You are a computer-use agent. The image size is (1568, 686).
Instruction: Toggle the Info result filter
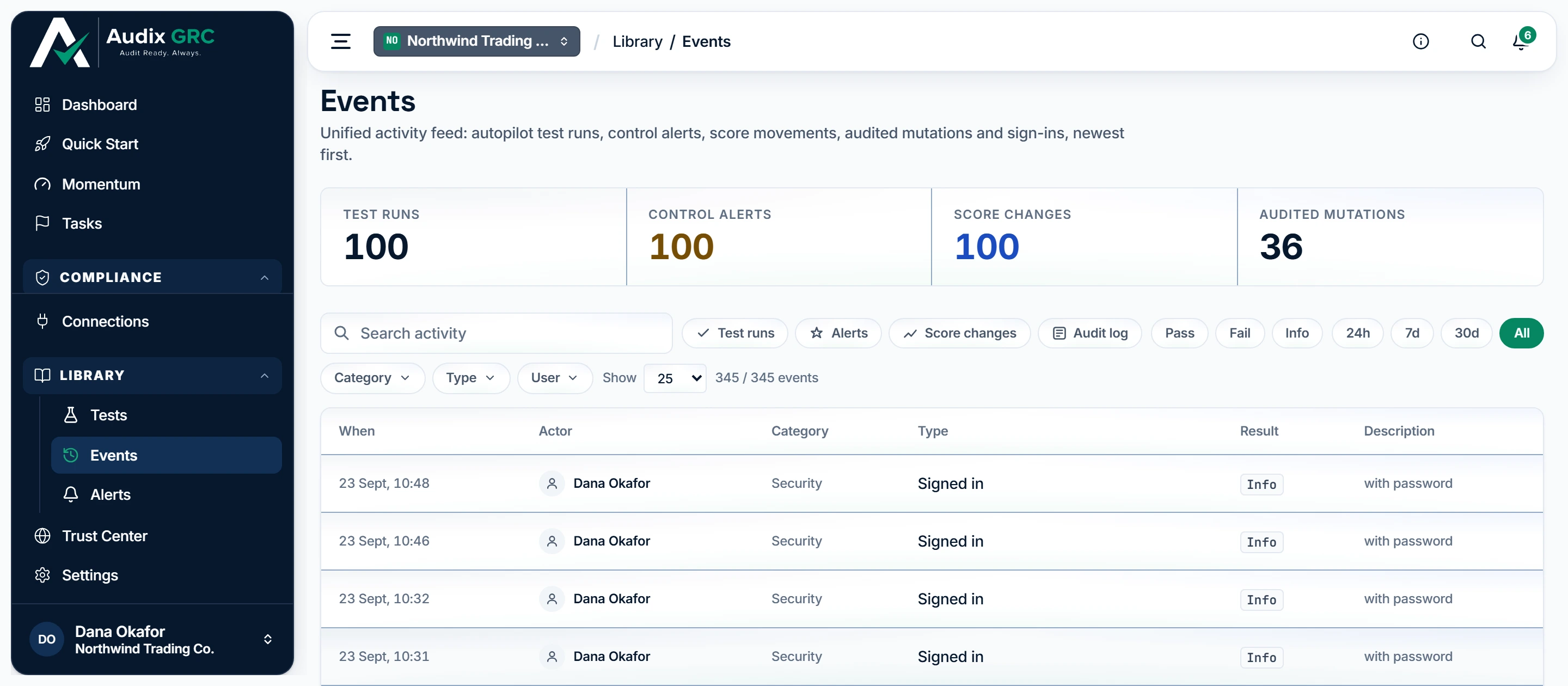(1296, 333)
